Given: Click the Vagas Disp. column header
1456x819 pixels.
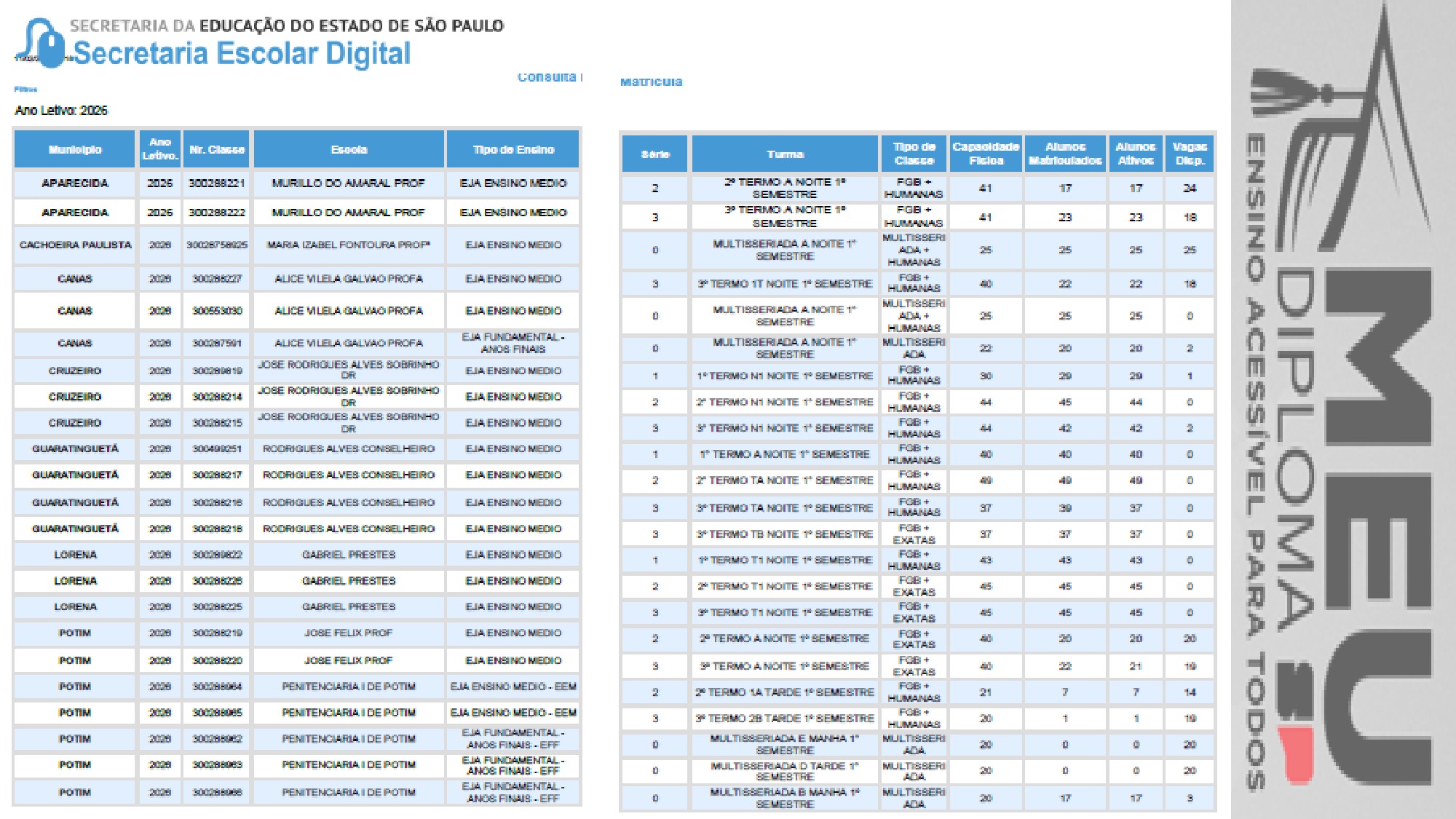Looking at the screenshot, I should point(1190,154).
